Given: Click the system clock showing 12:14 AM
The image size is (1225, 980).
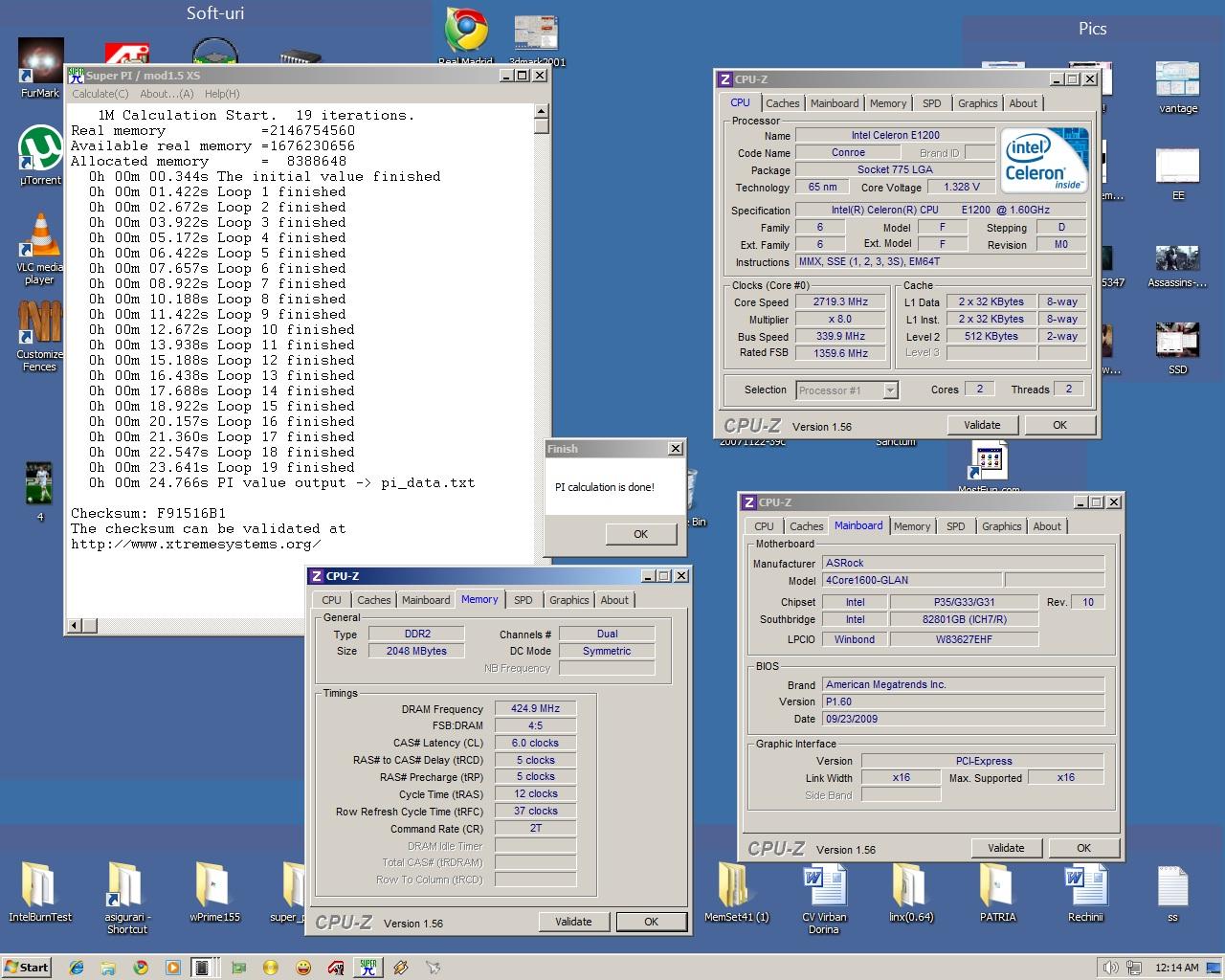Looking at the screenshot, I should (1176, 968).
